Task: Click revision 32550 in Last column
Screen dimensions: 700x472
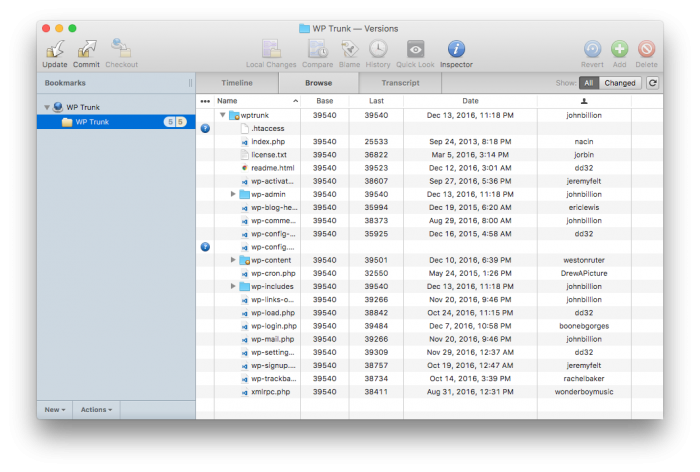Action: [376, 273]
